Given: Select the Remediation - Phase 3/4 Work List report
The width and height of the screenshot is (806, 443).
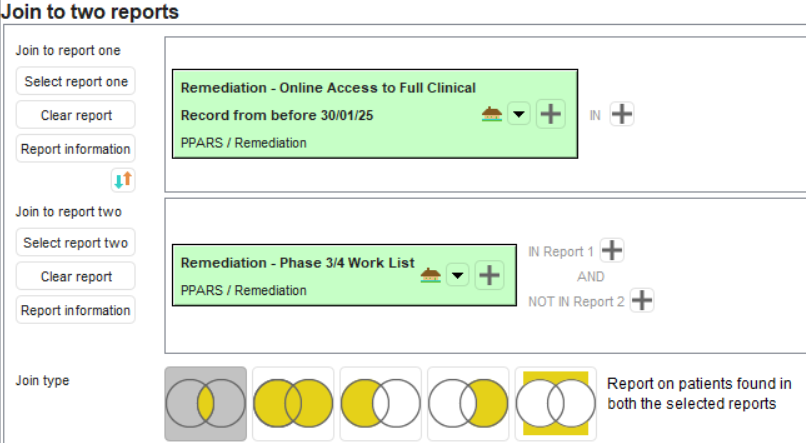Looking at the screenshot, I should (x=297, y=264).
